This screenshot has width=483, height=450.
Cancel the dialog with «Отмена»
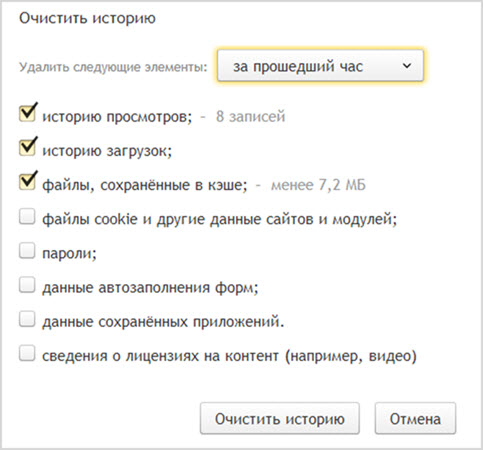pos(415,418)
